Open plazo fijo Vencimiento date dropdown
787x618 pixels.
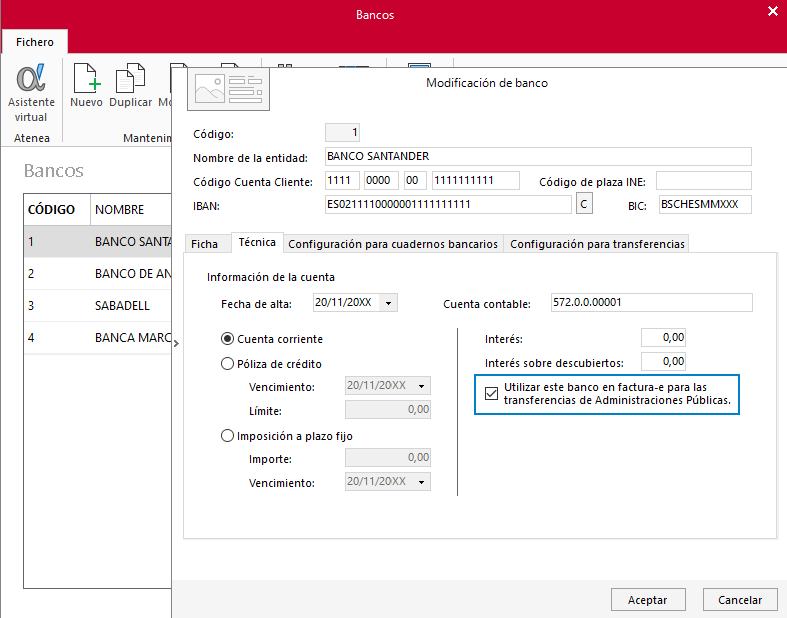pyautogui.click(x=422, y=481)
